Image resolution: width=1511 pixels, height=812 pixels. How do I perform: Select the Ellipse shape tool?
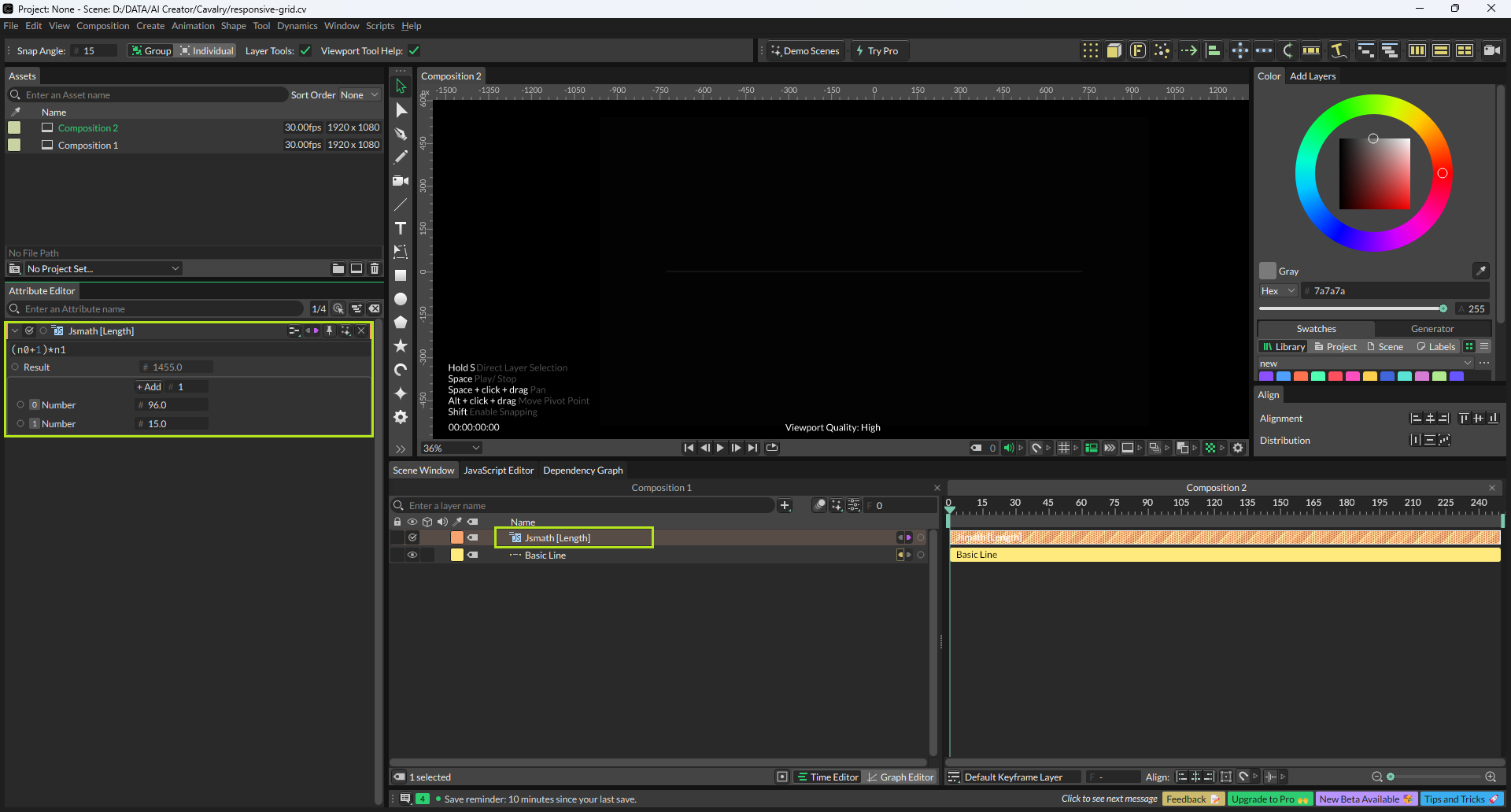(x=401, y=299)
